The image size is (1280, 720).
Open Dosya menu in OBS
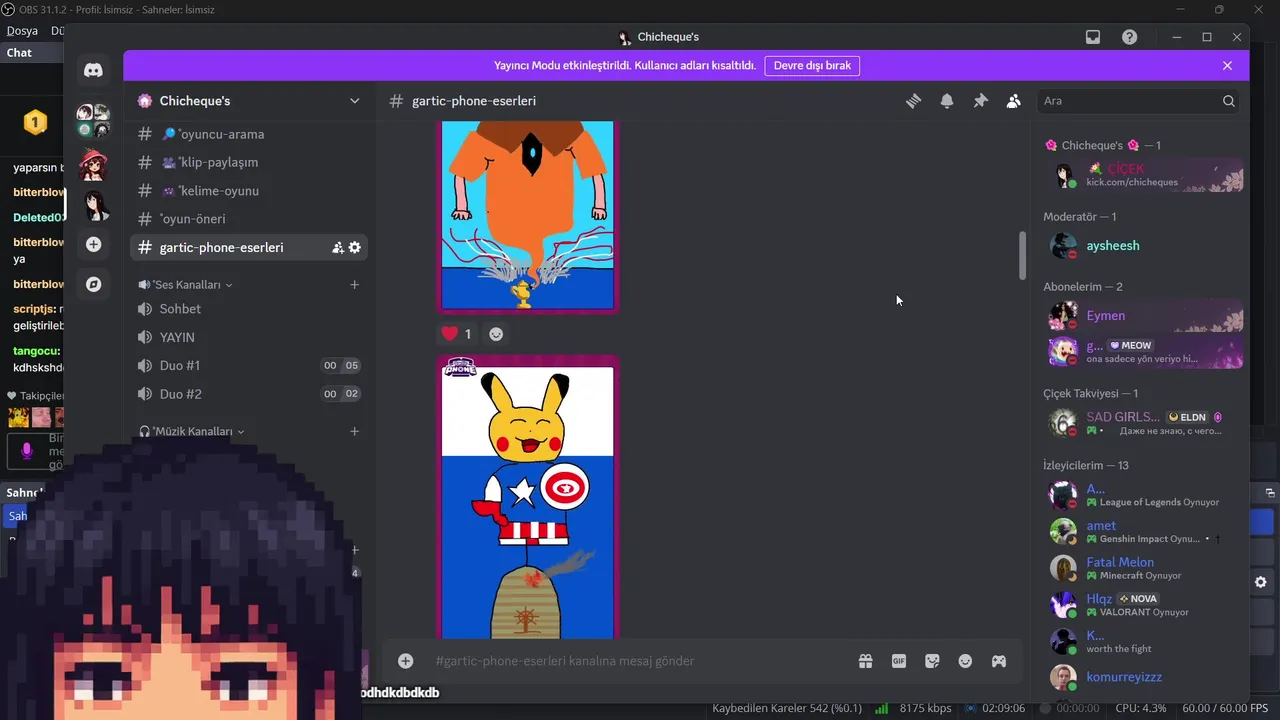pyautogui.click(x=22, y=31)
